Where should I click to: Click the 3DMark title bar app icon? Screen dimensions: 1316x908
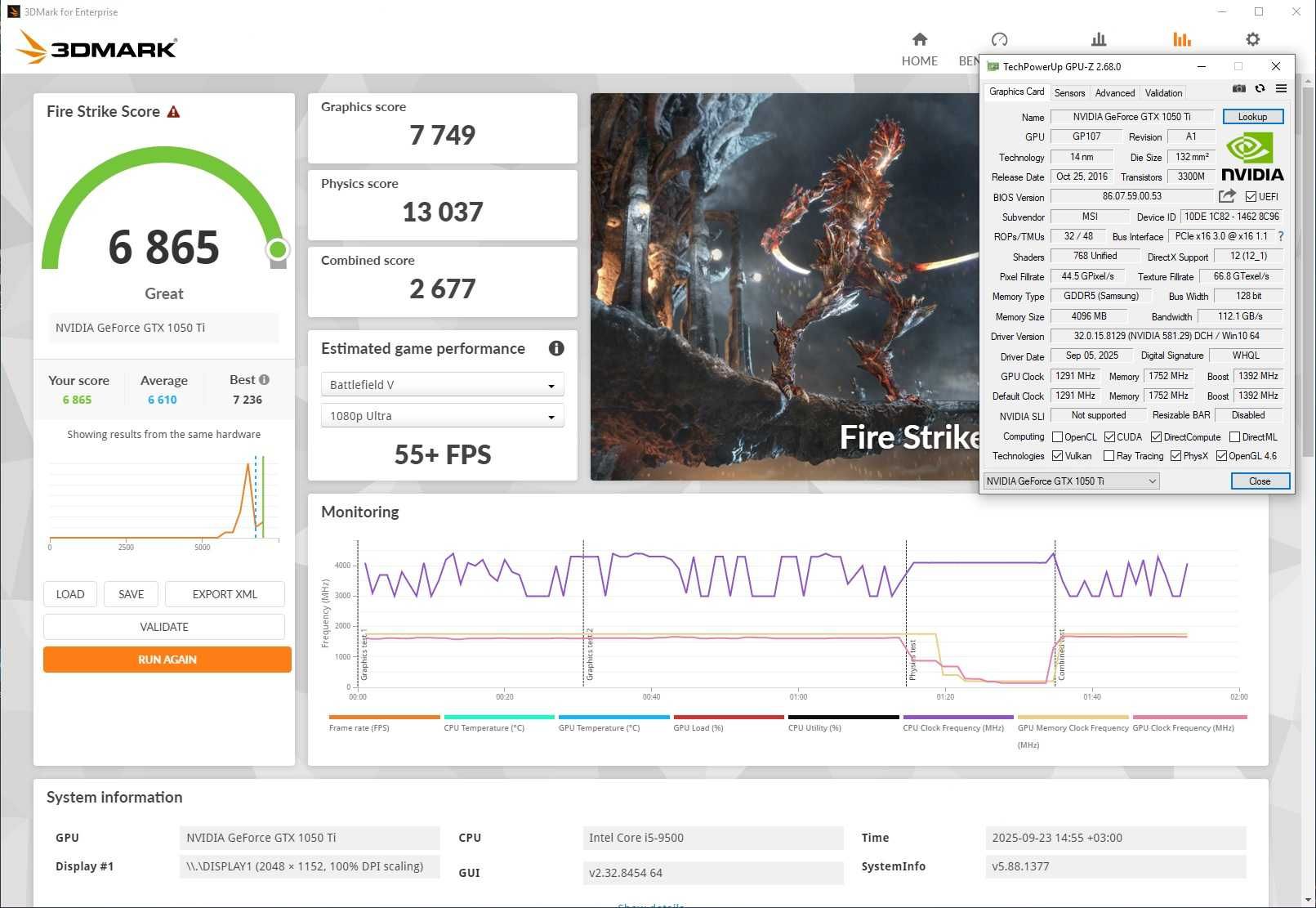[13, 11]
